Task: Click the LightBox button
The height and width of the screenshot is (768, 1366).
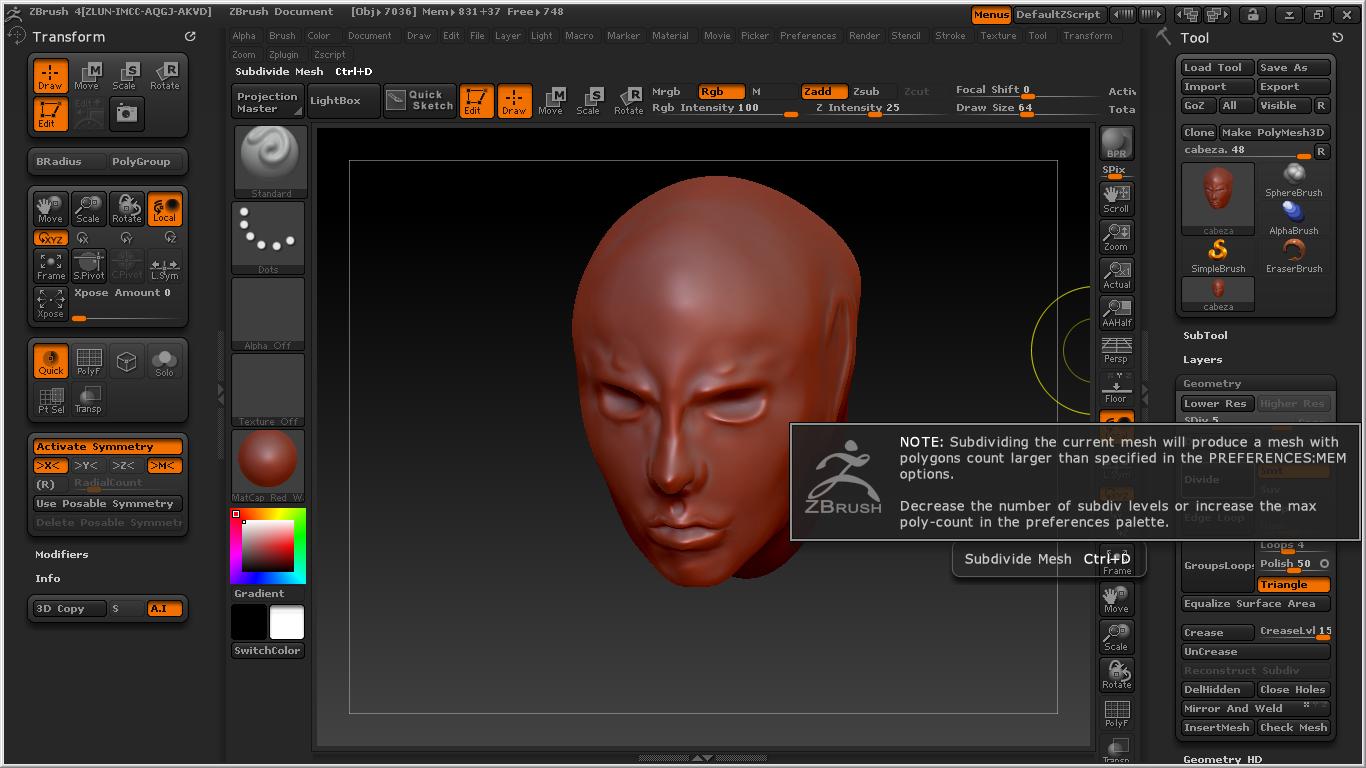Action: pos(343,101)
